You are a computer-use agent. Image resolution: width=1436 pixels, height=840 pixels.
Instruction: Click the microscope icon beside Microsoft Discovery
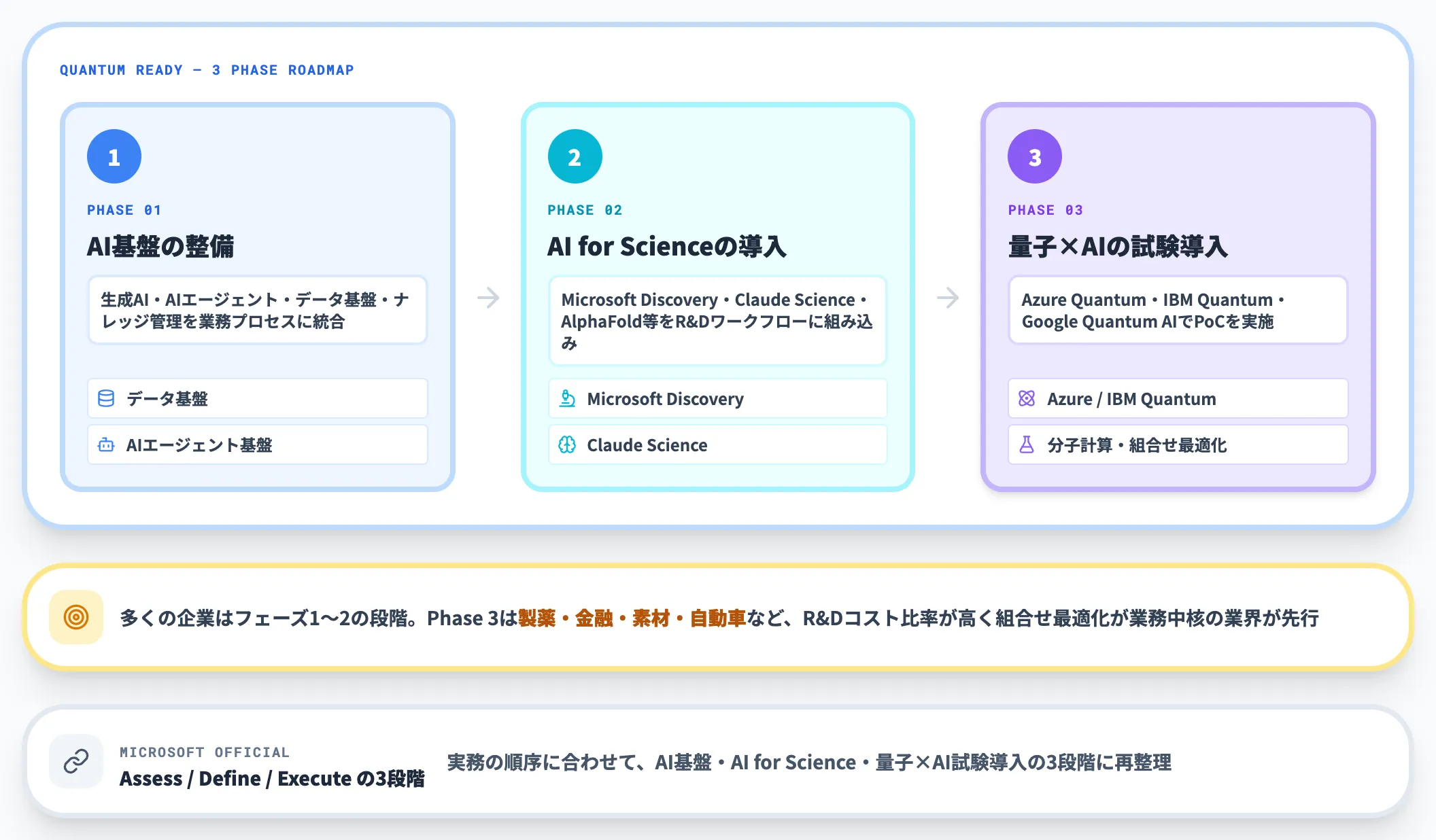pyautogui.click(x=567, y=398)
